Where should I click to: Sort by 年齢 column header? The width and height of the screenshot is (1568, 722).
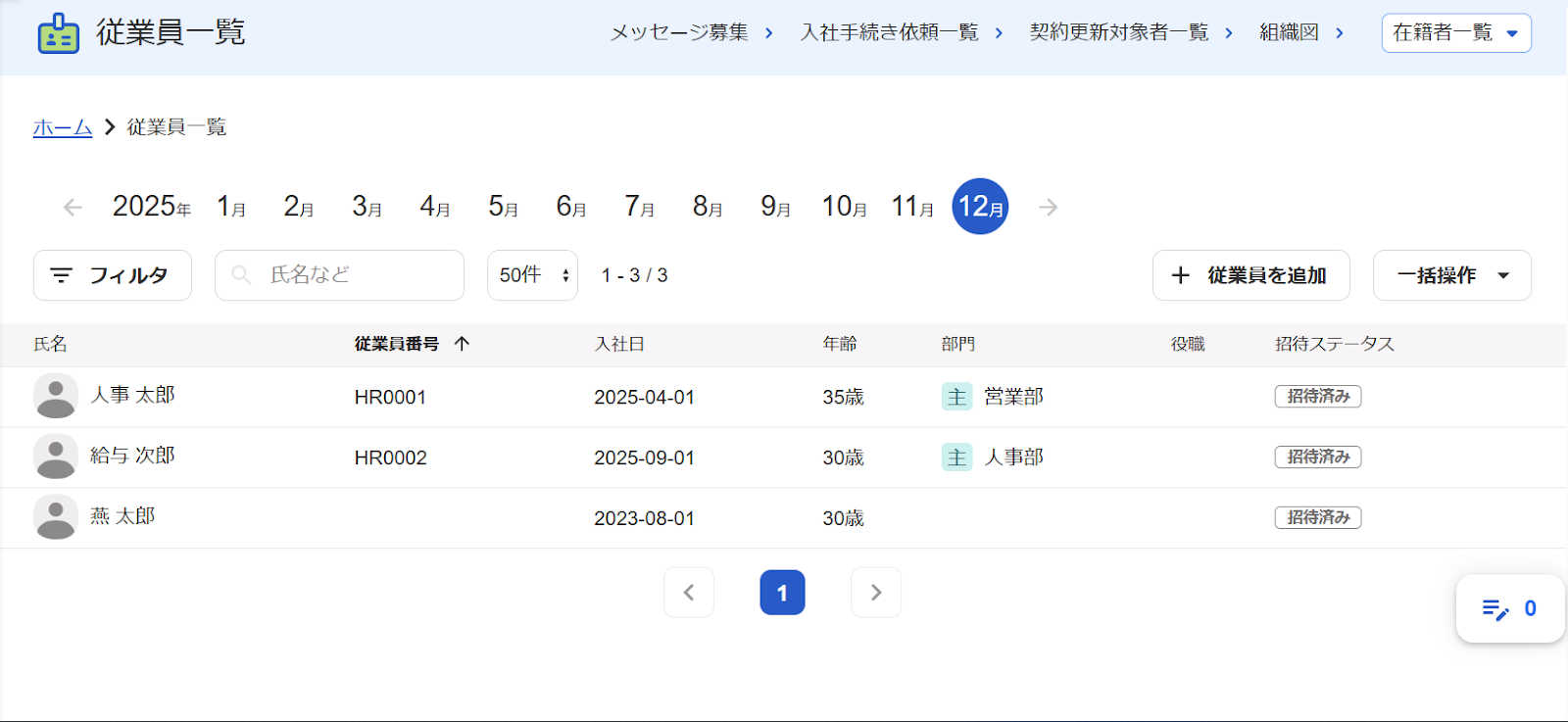tap(840, 344)
